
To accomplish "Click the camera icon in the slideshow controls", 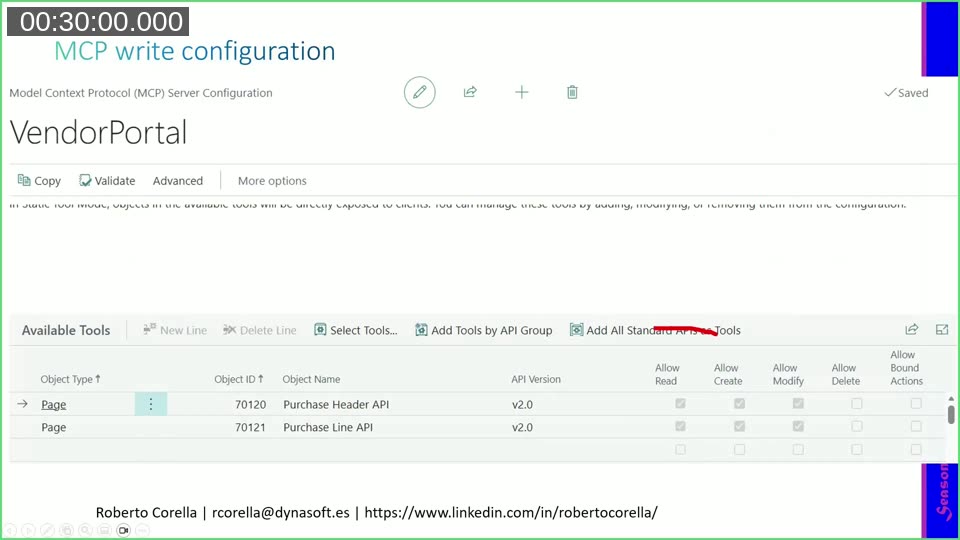I will (123, 530).
